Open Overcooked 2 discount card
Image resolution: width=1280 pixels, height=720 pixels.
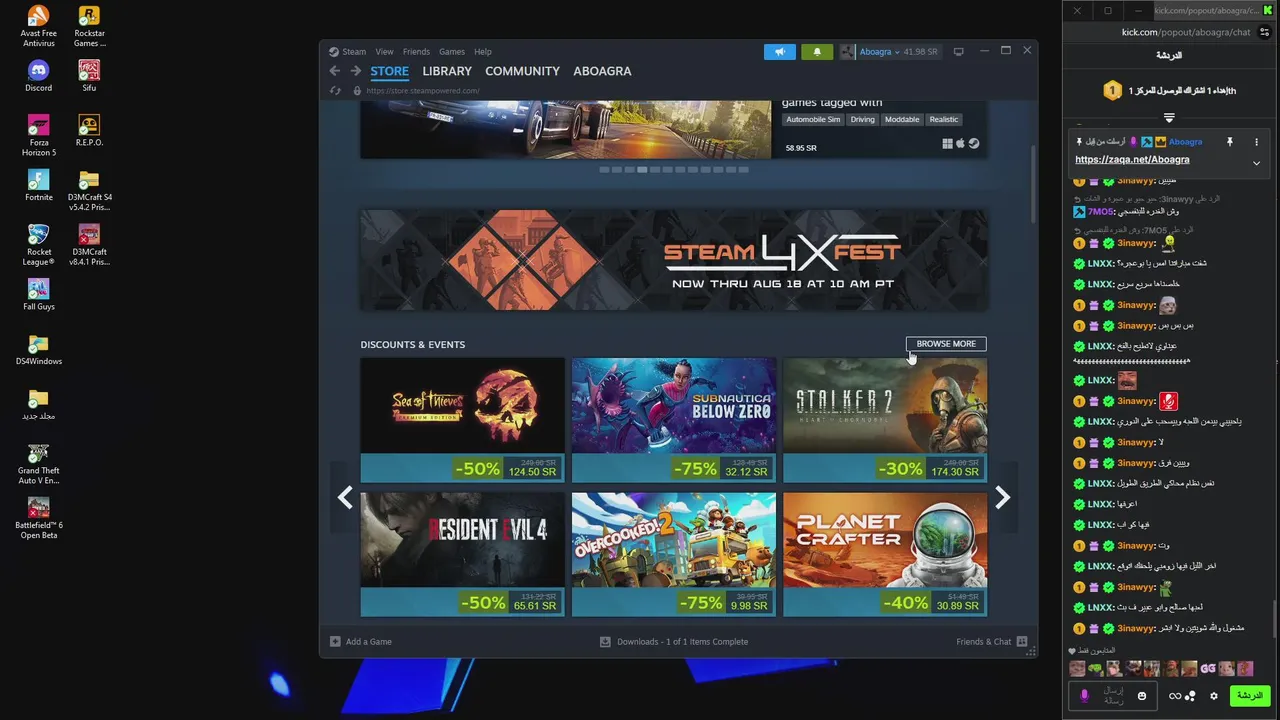tap(674, 554)
